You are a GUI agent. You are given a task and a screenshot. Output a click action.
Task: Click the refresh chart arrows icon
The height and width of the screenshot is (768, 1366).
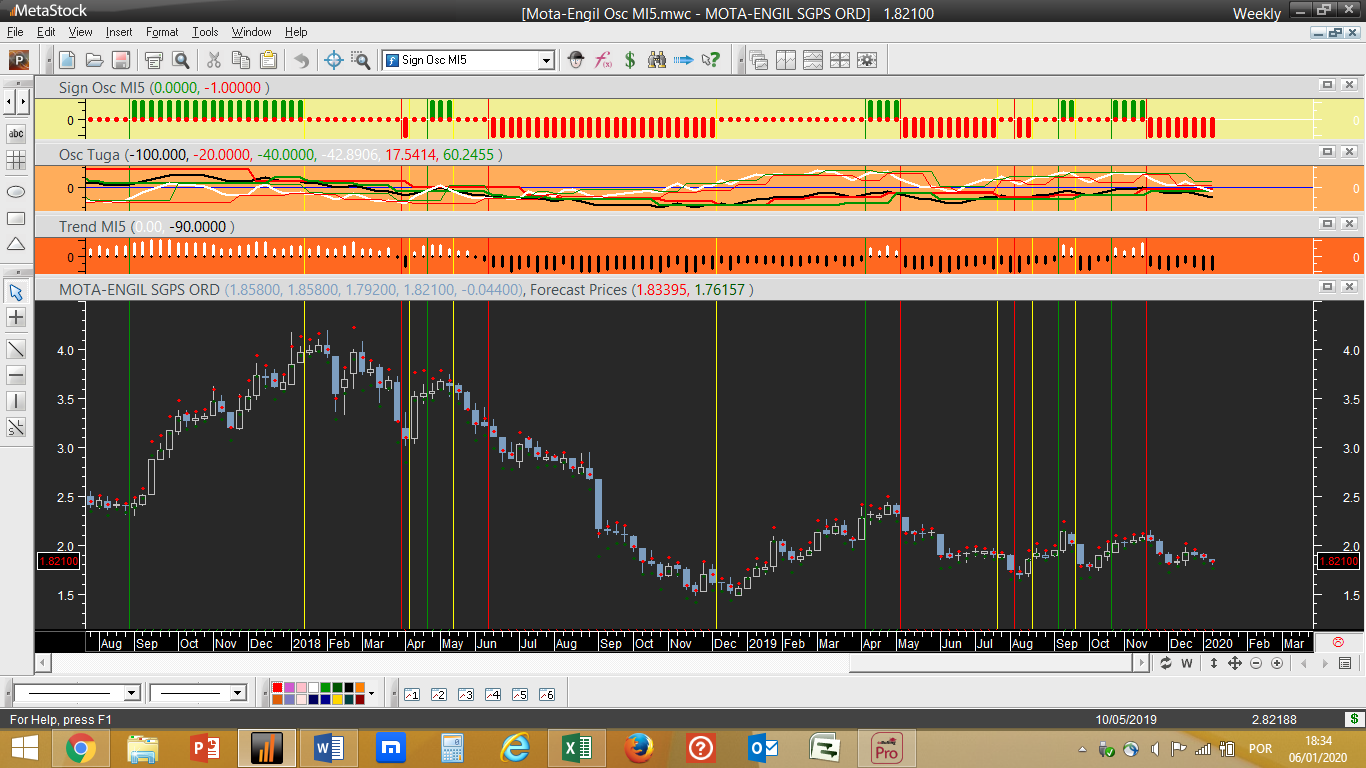[1166, 663]
